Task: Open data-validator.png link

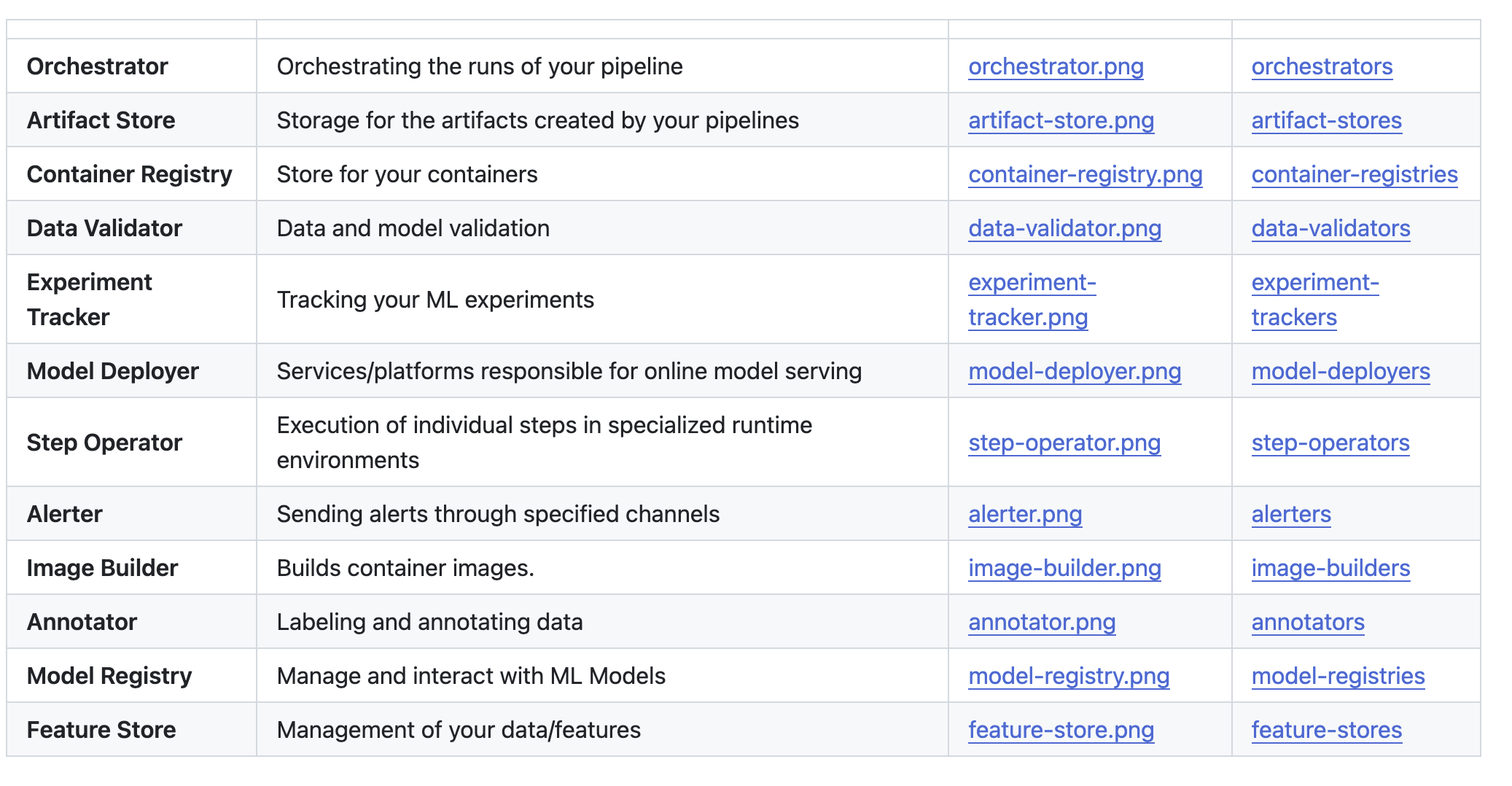Action: click(1064, 228)
